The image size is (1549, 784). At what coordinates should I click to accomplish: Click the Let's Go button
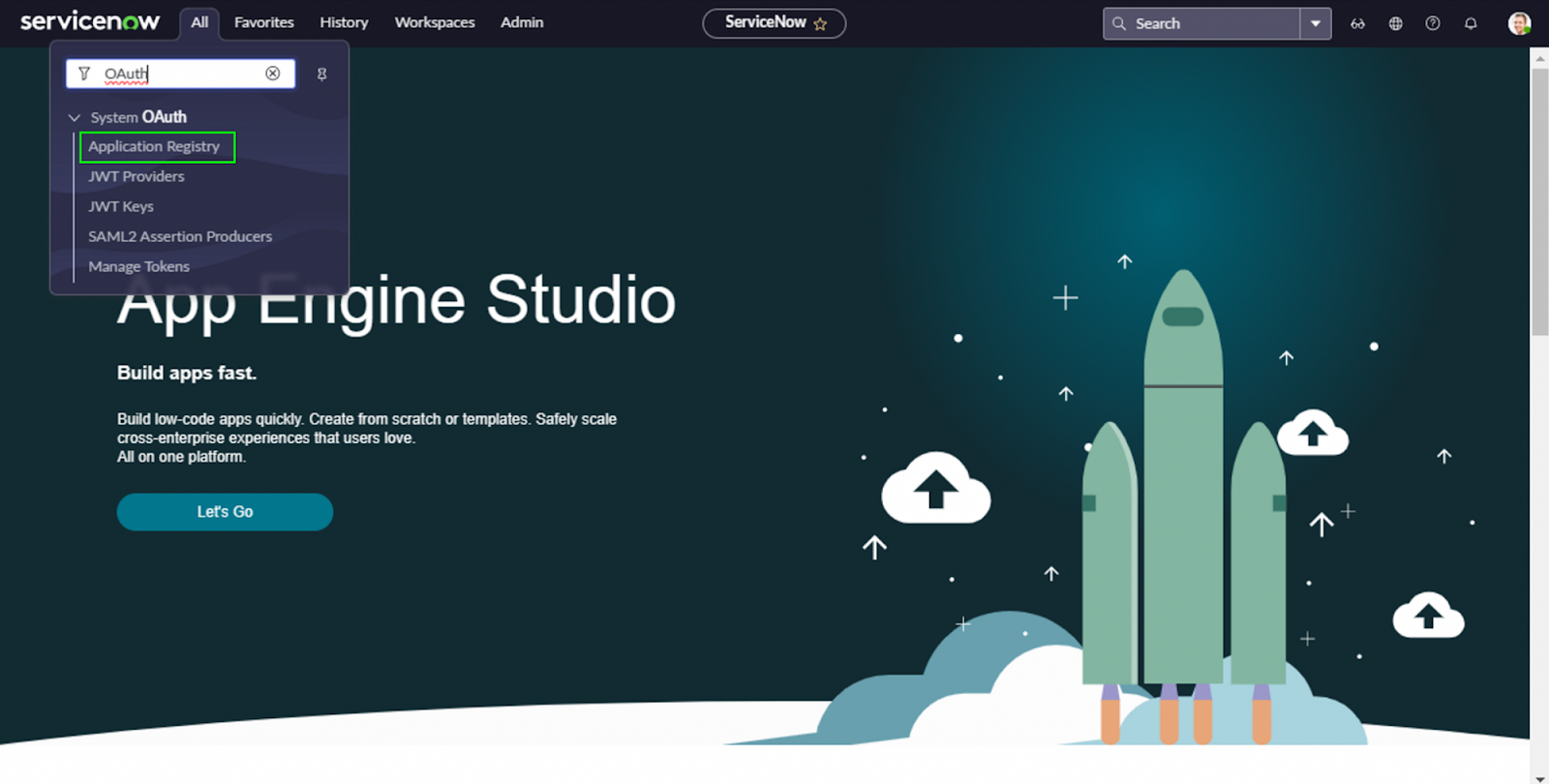225,512
